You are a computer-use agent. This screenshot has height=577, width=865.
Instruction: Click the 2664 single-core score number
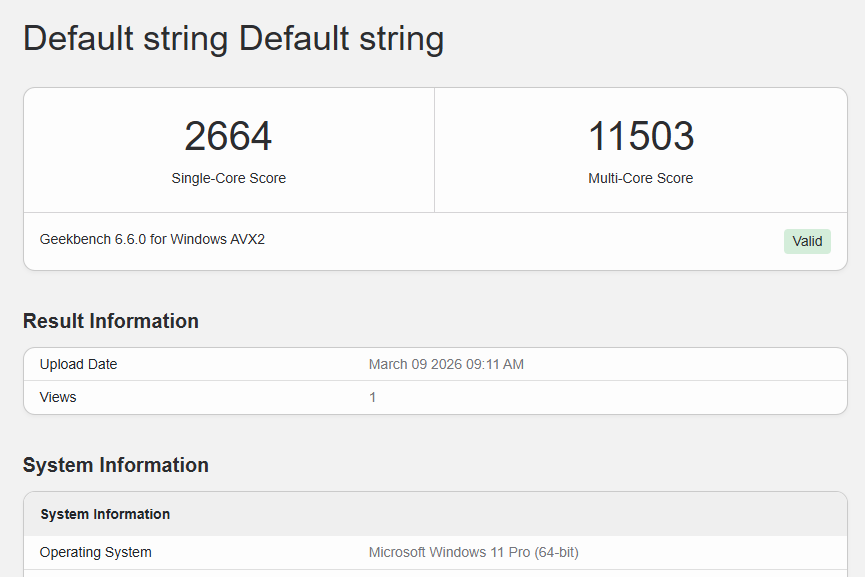tap(228, 137)
